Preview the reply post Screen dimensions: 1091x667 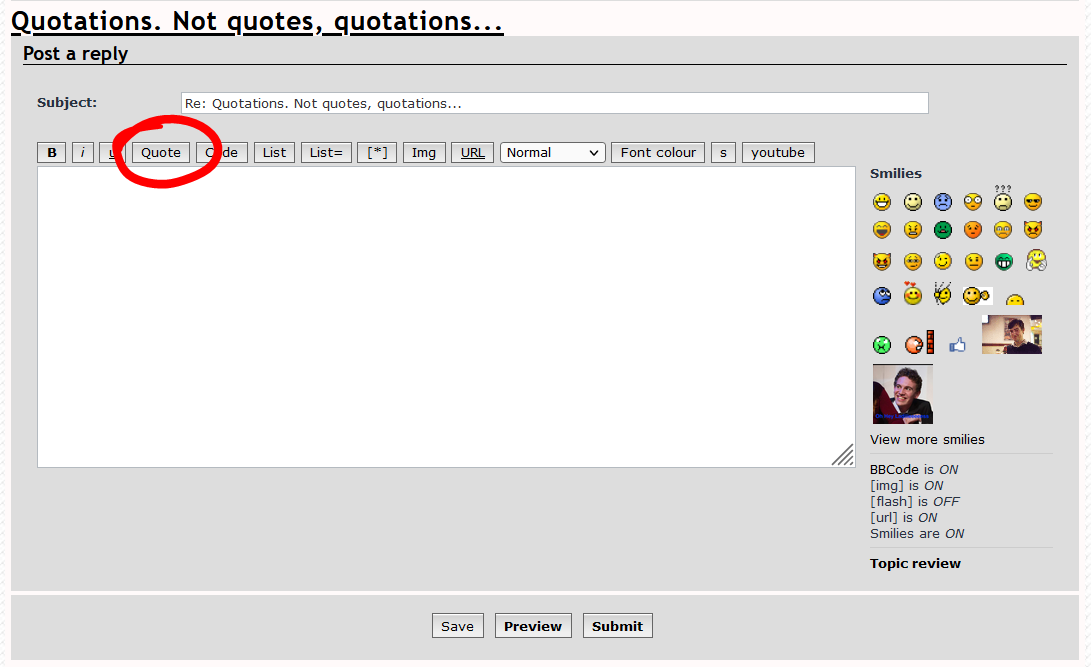[533, 626]
